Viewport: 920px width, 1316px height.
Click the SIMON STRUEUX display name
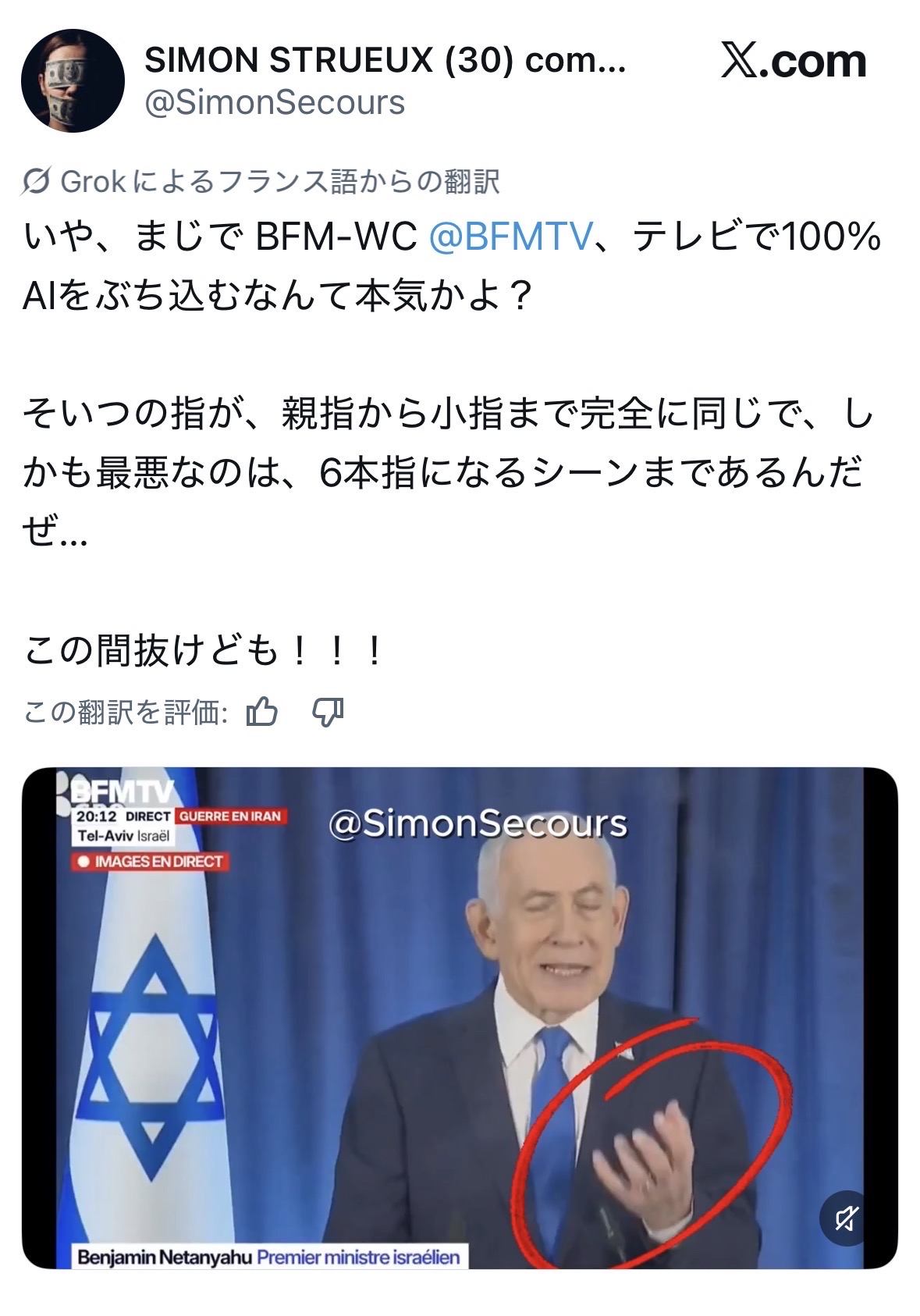tap(385, 60)
